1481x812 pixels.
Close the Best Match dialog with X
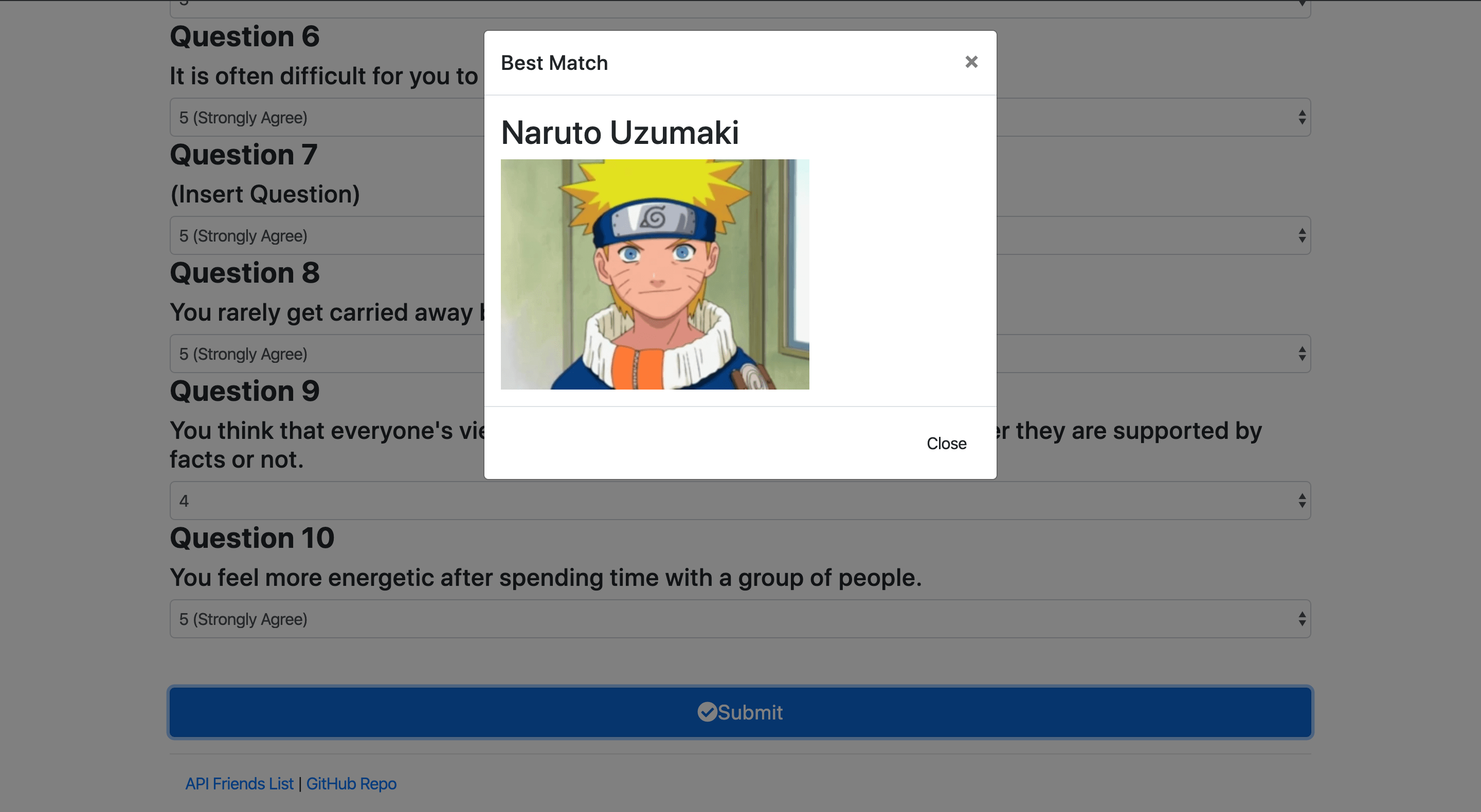pos(971,62)
